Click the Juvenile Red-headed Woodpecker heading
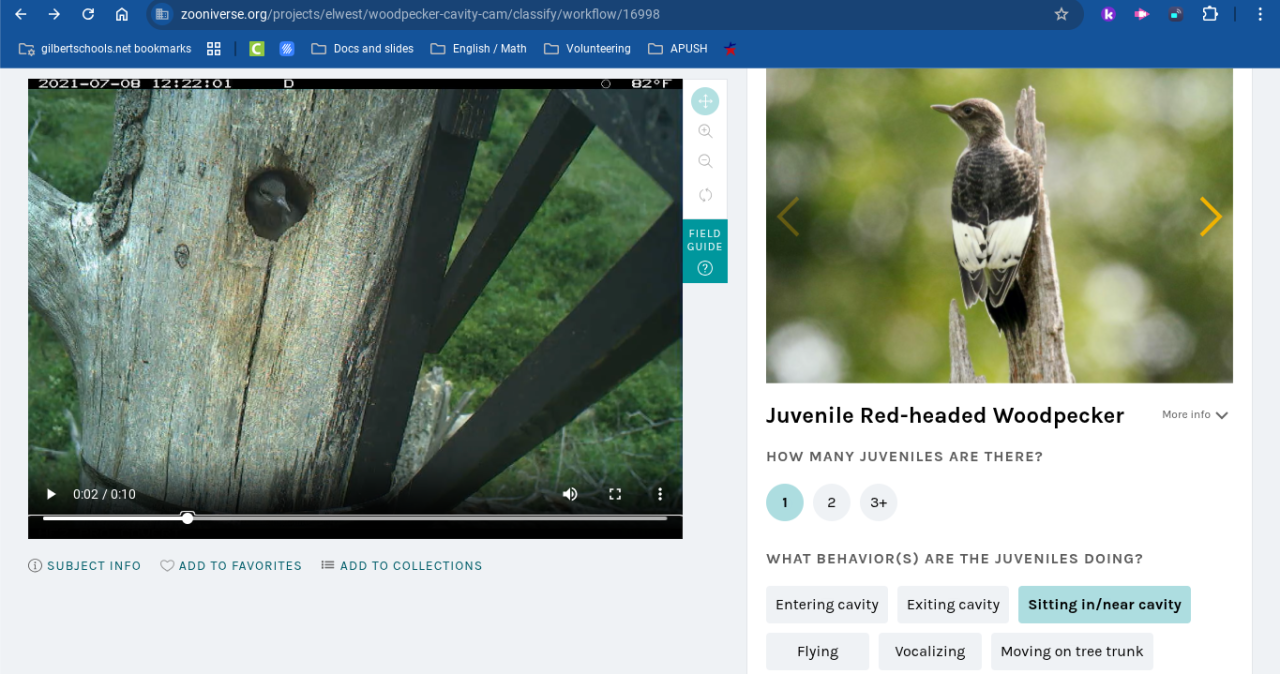1280x674 pixels. (945, 415)
